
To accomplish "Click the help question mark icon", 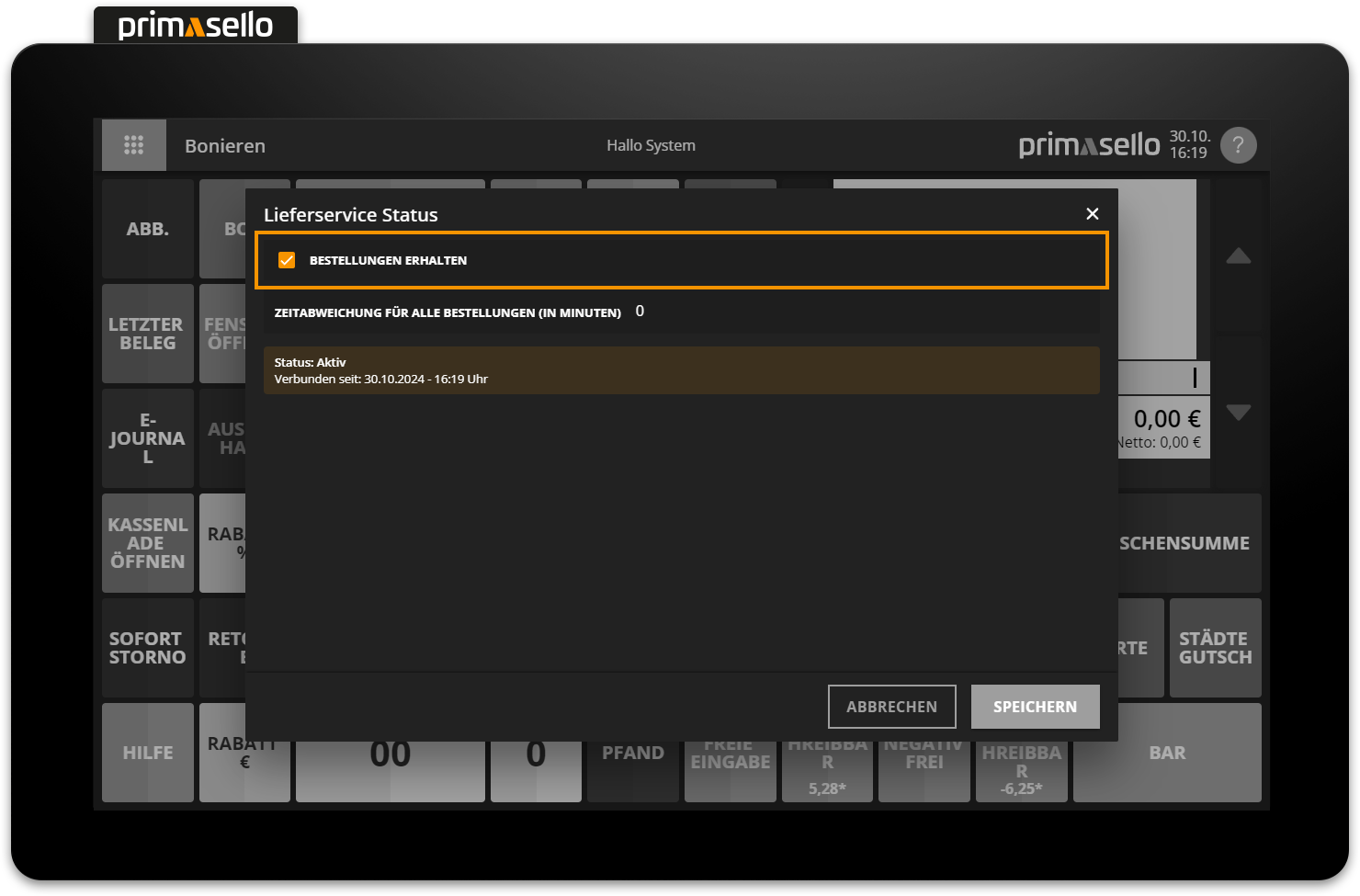I will point(1238,145).
